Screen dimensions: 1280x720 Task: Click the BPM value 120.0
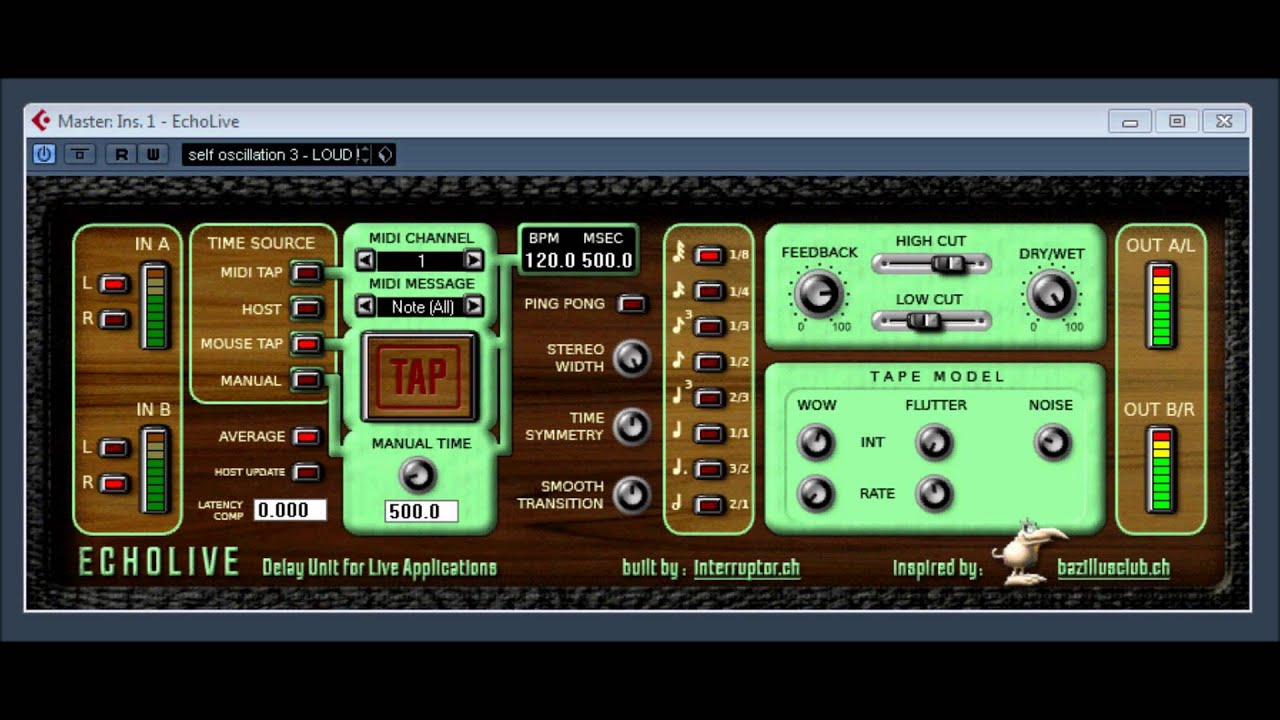(x=551, y=260)
